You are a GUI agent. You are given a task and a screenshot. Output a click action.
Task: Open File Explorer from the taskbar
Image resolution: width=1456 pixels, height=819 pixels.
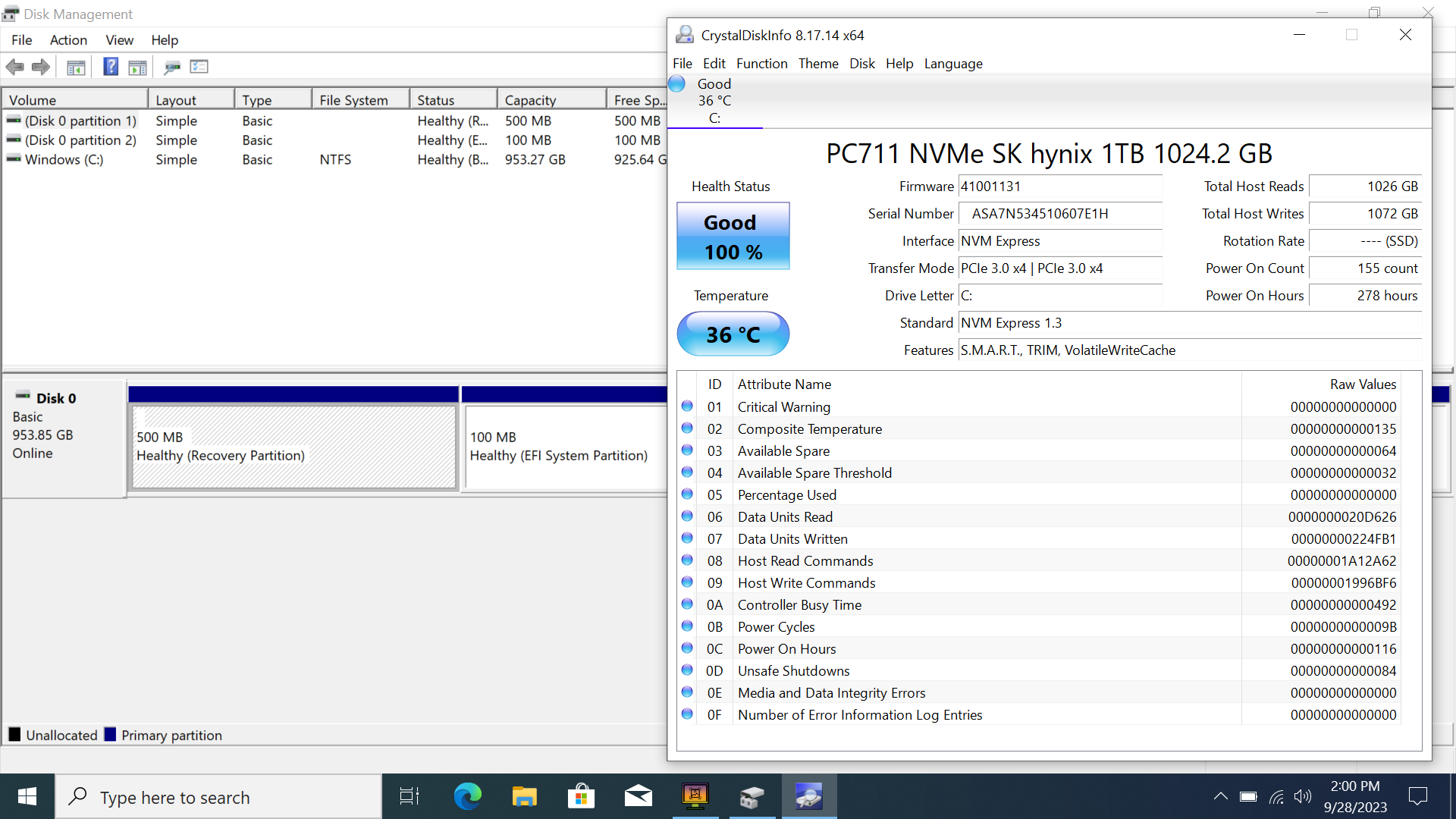[524, 796]
